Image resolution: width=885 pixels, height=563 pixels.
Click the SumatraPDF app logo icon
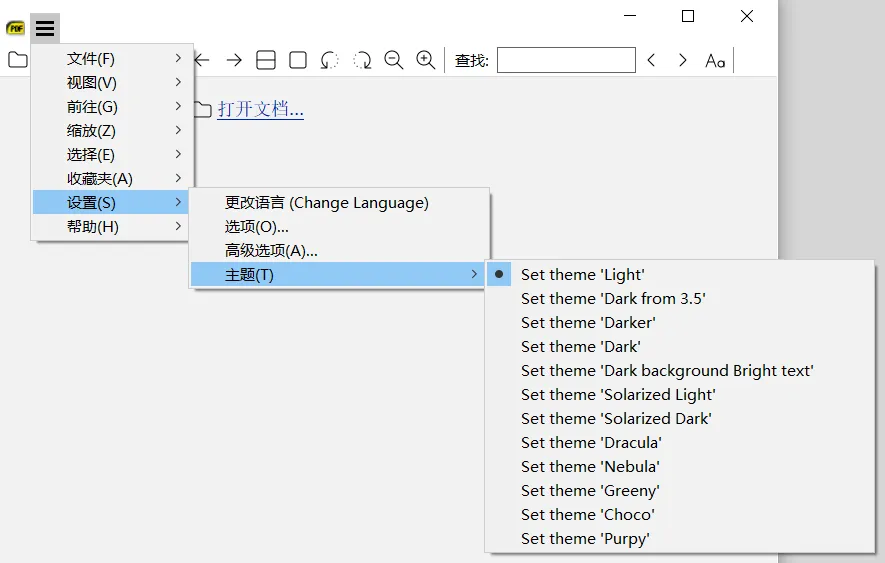pyautogui.click(x=15, y=28)
